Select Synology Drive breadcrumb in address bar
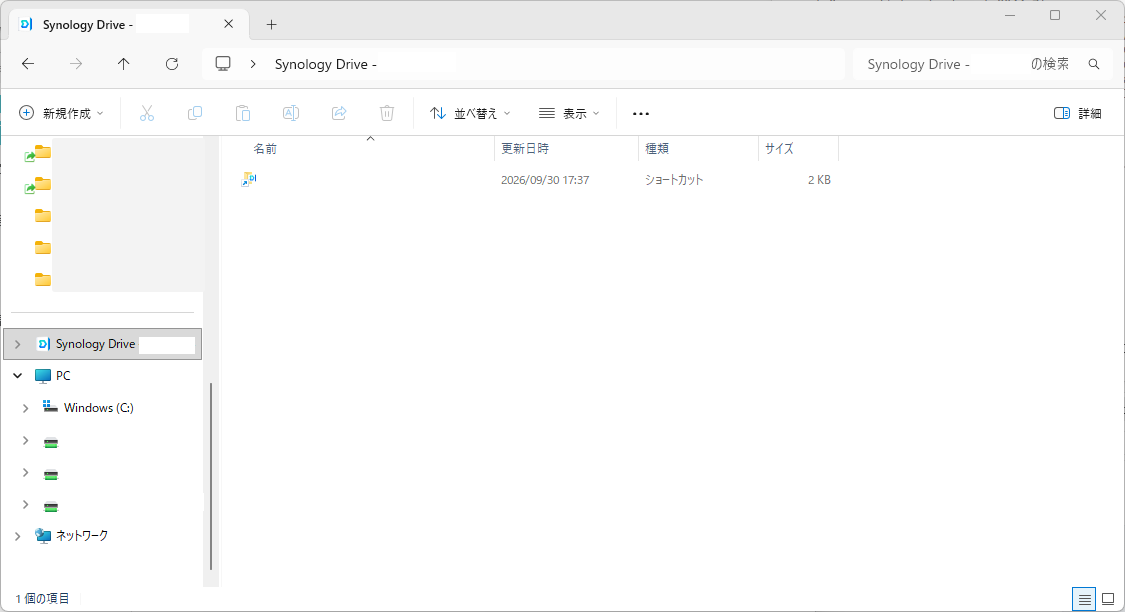The image size is (1125, 612). tap(325, 64)
